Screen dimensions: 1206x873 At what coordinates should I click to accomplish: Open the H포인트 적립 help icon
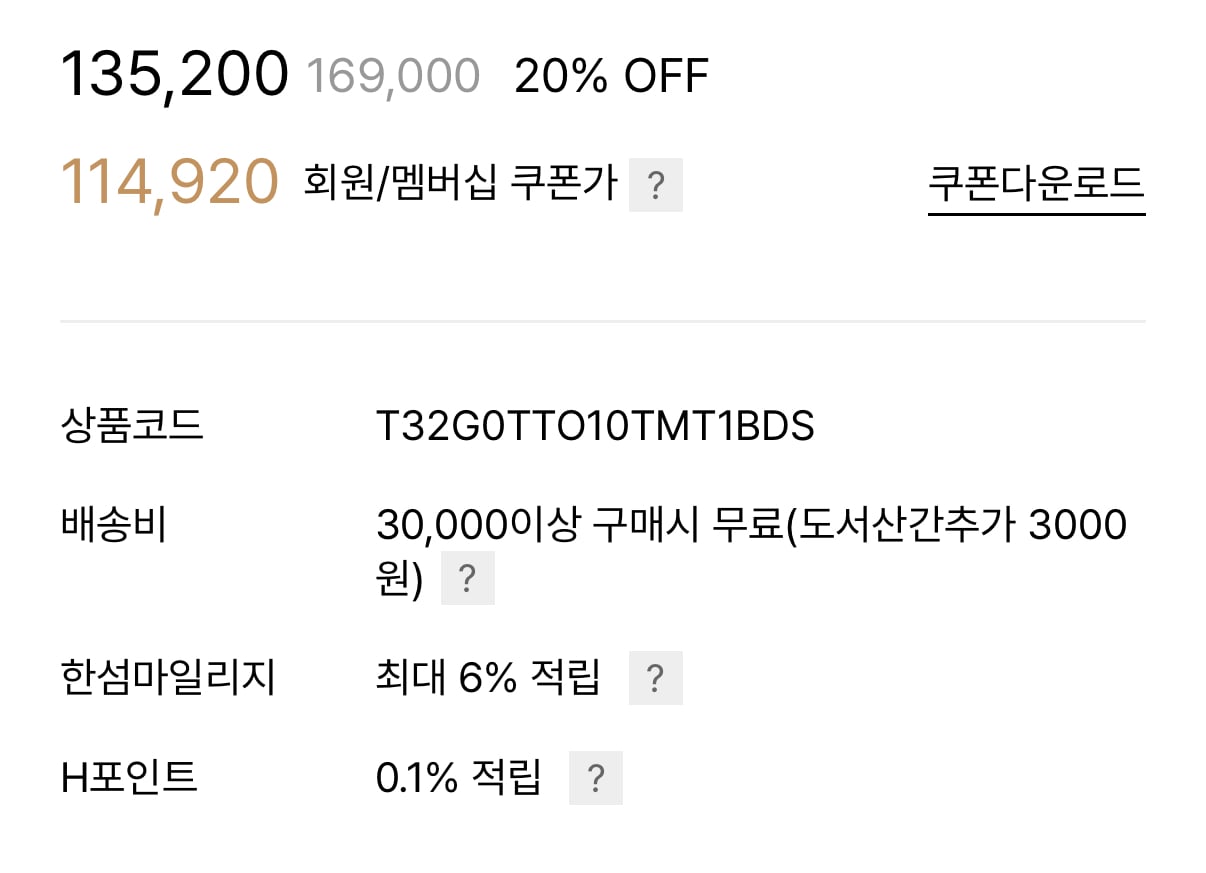(595, 778)
